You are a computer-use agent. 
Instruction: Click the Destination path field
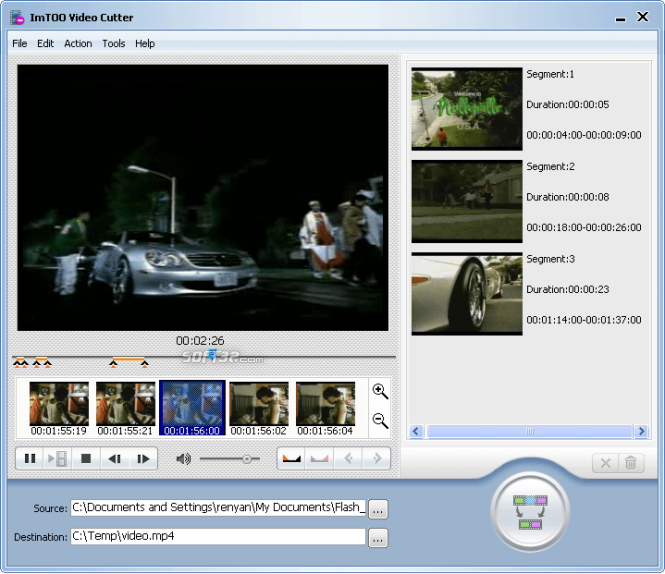218,537
